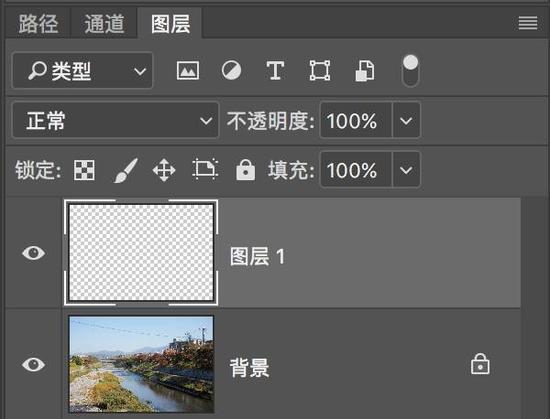
Task: Hide 背景 layer with eye icon
Action: point(34,365)
